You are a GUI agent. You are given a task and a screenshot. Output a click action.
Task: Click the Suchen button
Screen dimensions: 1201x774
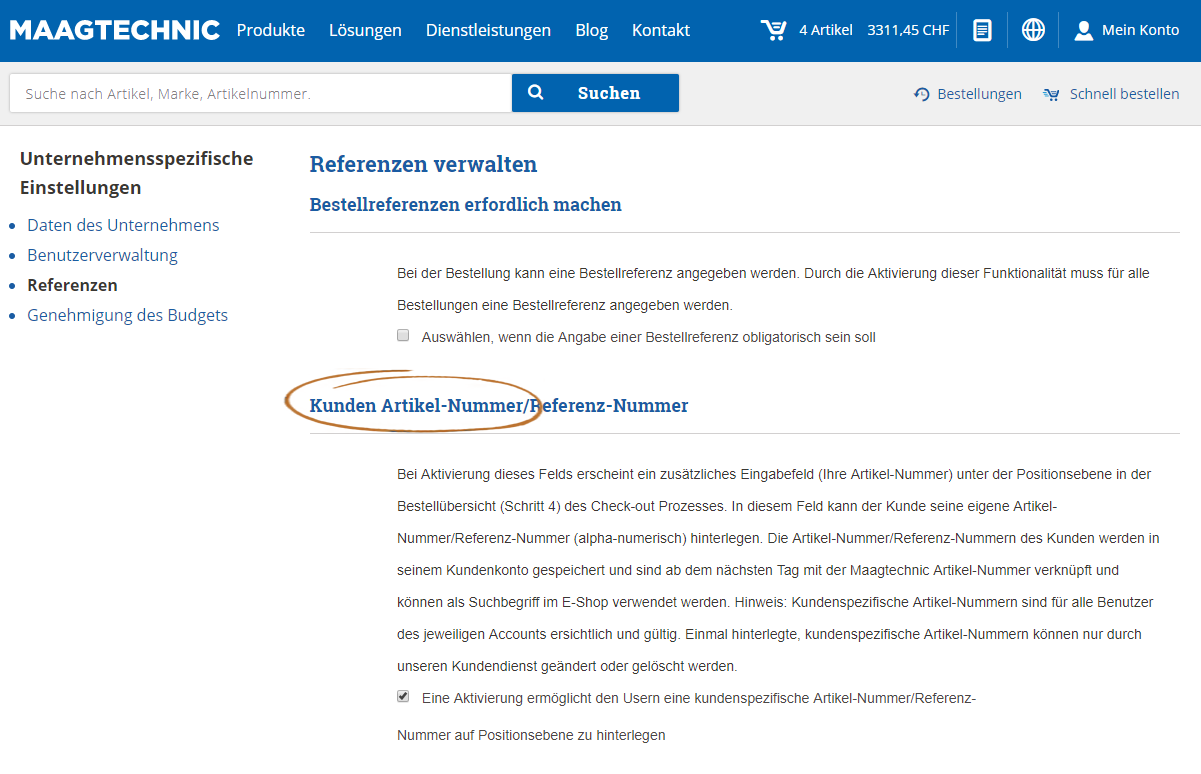(595, 93)
